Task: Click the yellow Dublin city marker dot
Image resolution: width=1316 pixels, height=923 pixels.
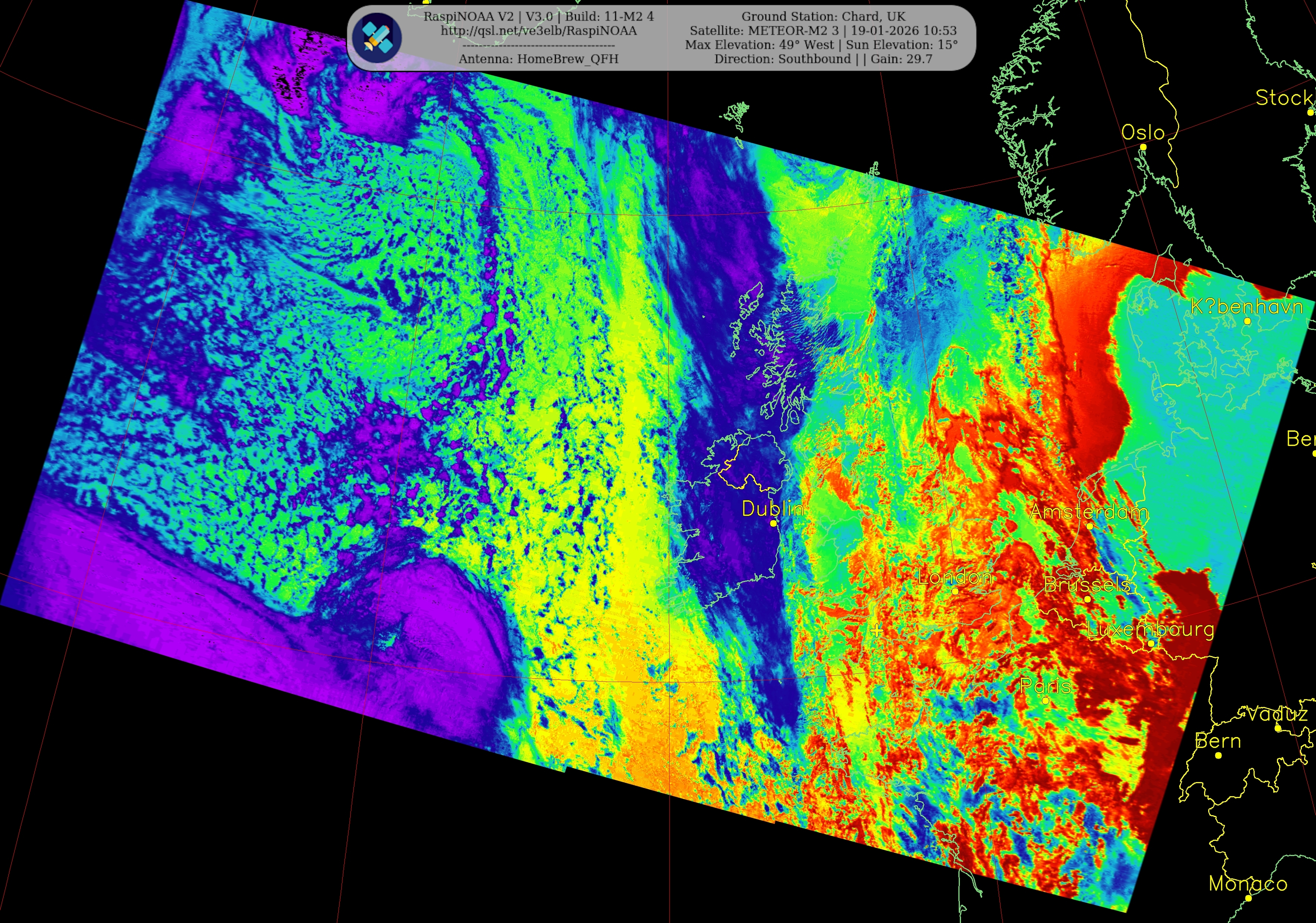Action: [x=773, y=523]
